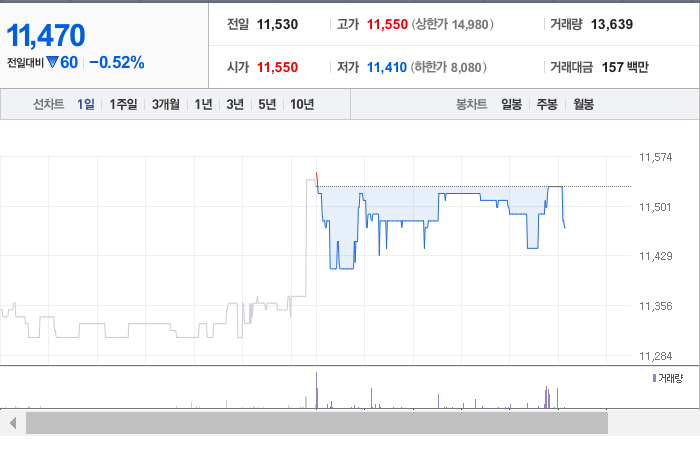Open the 일봉 candlestick chart
The height and width of the screenshot is (450, 700).
511,104
